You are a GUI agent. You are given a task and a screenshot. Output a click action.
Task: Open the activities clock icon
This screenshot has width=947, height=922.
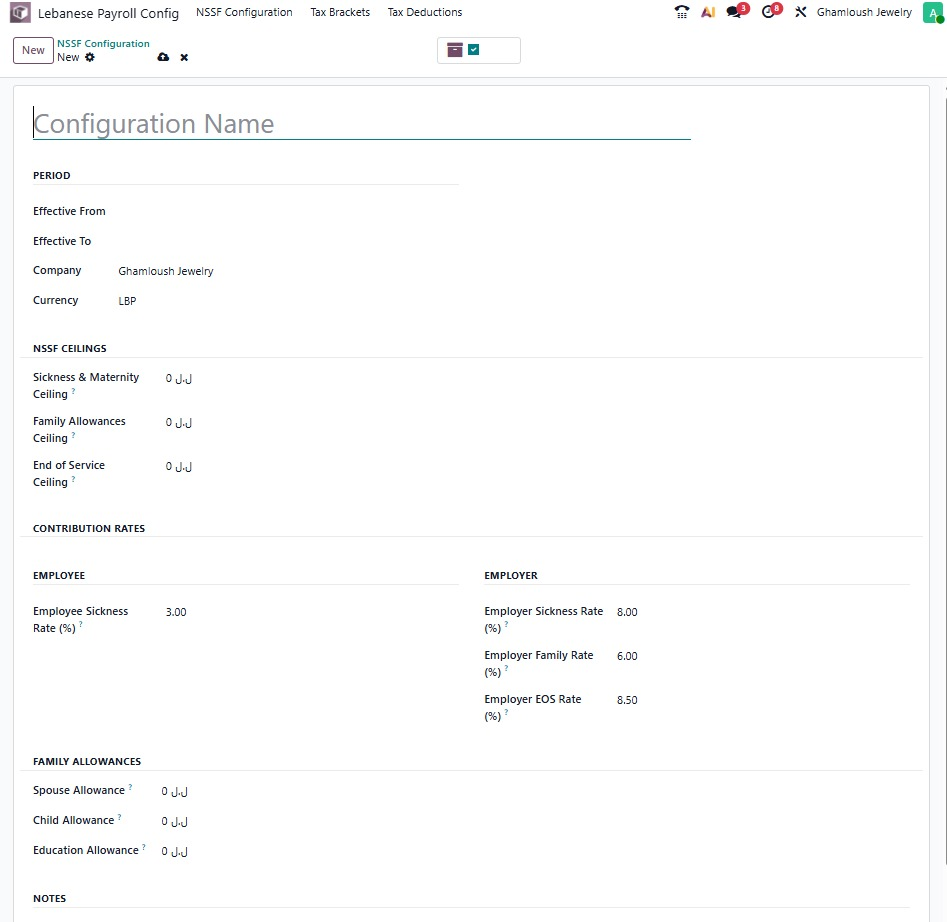pos(769,13)
